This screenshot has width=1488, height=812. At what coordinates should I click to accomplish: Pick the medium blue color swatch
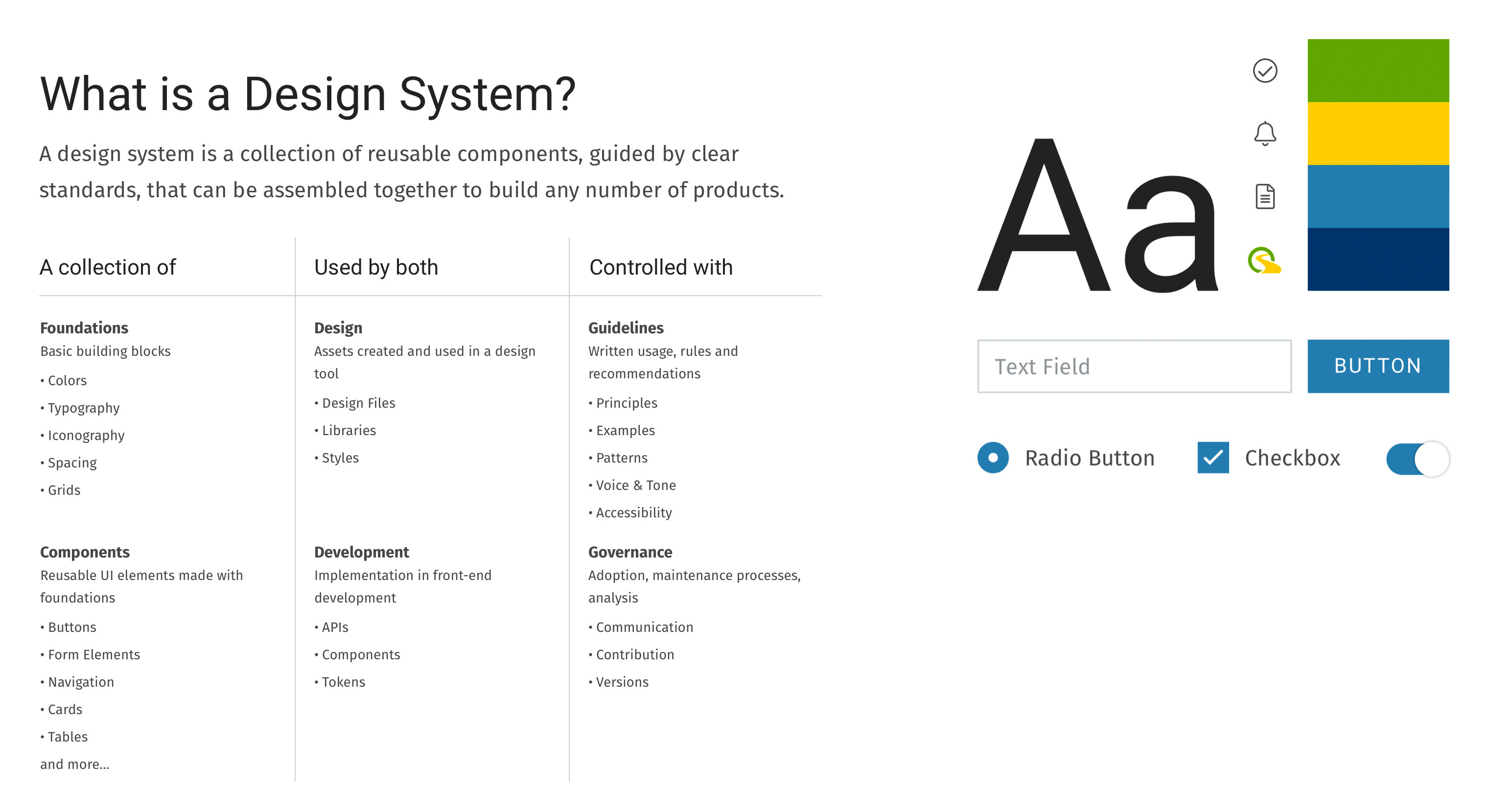tap(1378, 196)
